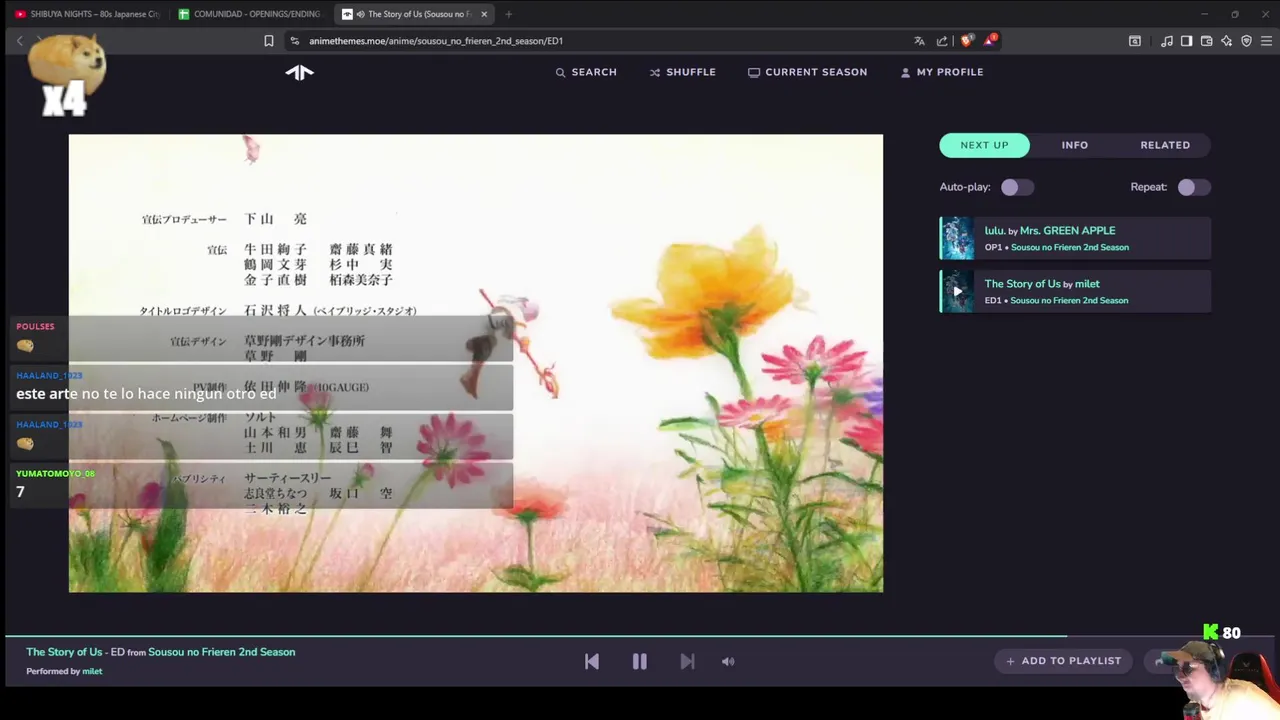Switch to the Info tab
This screenshot has height=720, width=1280.
point(1074,145)
